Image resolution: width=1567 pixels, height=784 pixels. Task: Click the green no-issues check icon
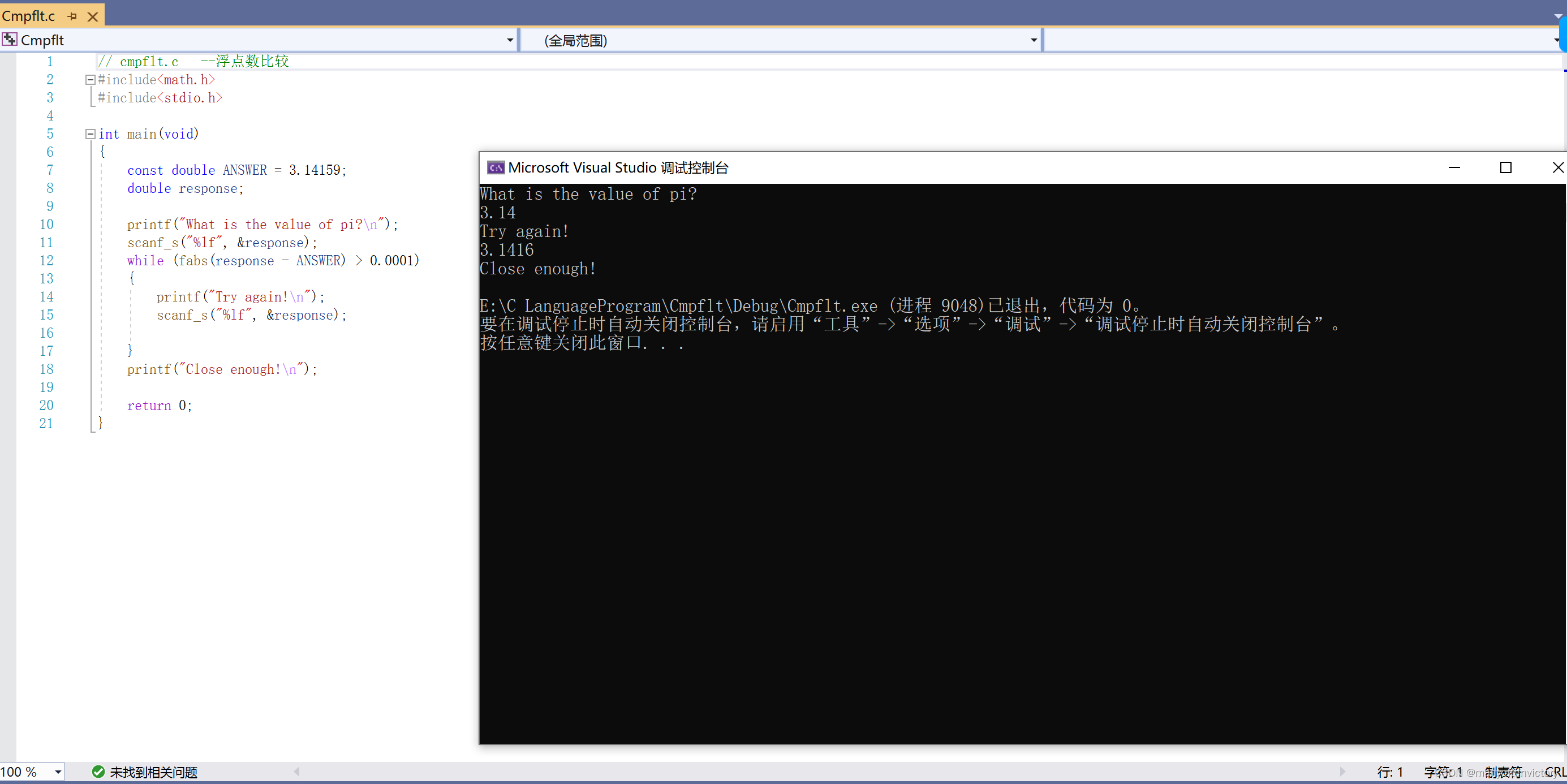click(x=98, y=771)
